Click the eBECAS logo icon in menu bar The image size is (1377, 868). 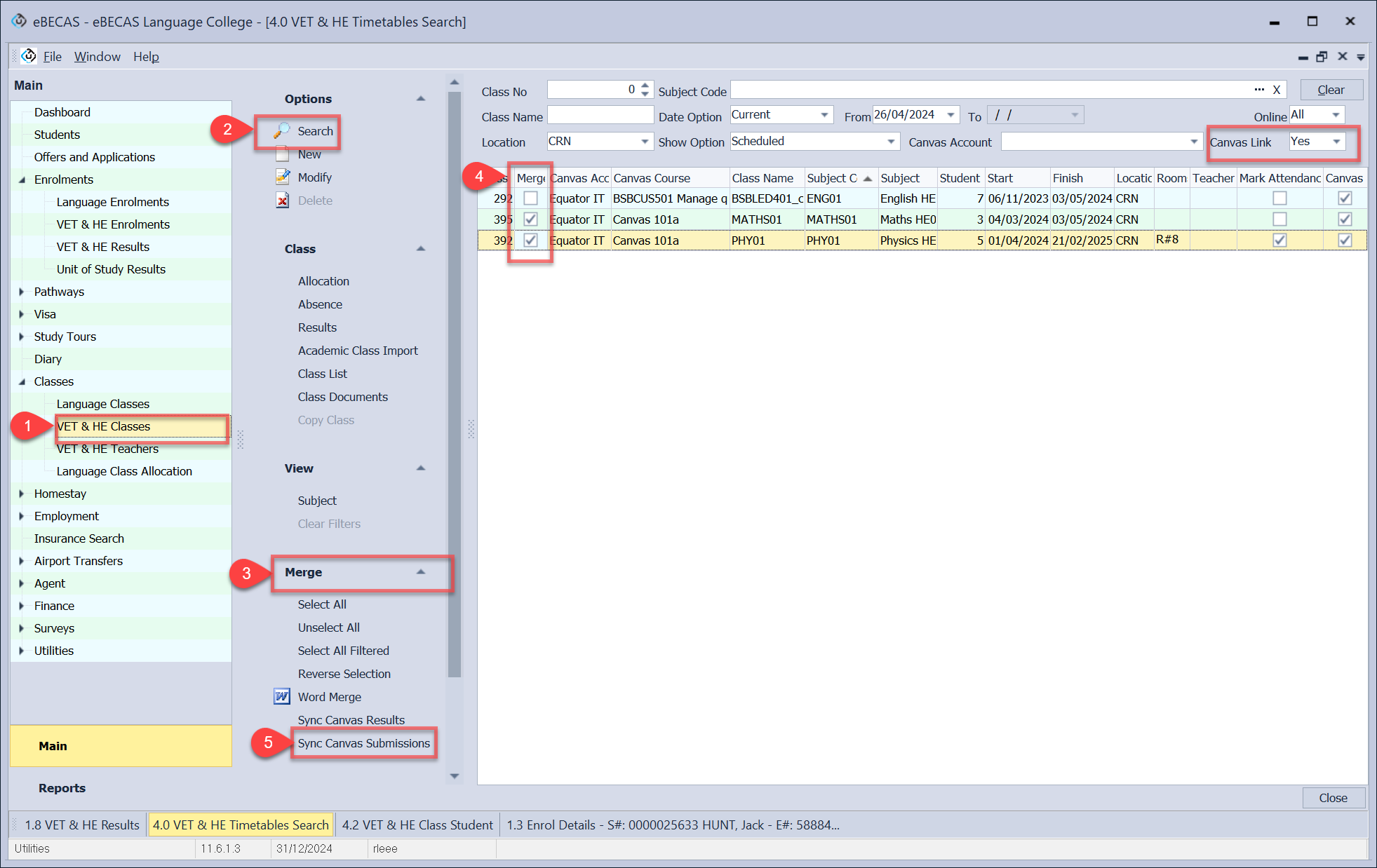(x=29, y=56)
